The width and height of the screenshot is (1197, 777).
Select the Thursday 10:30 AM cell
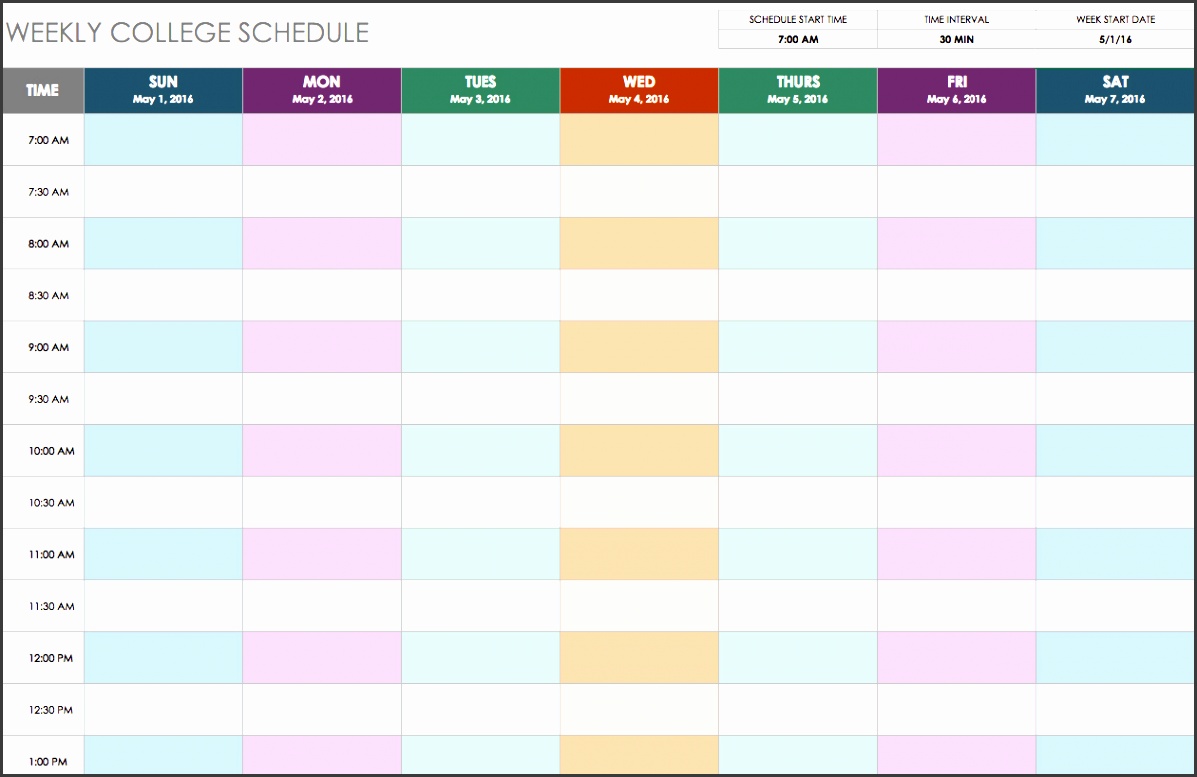(798, 502)
